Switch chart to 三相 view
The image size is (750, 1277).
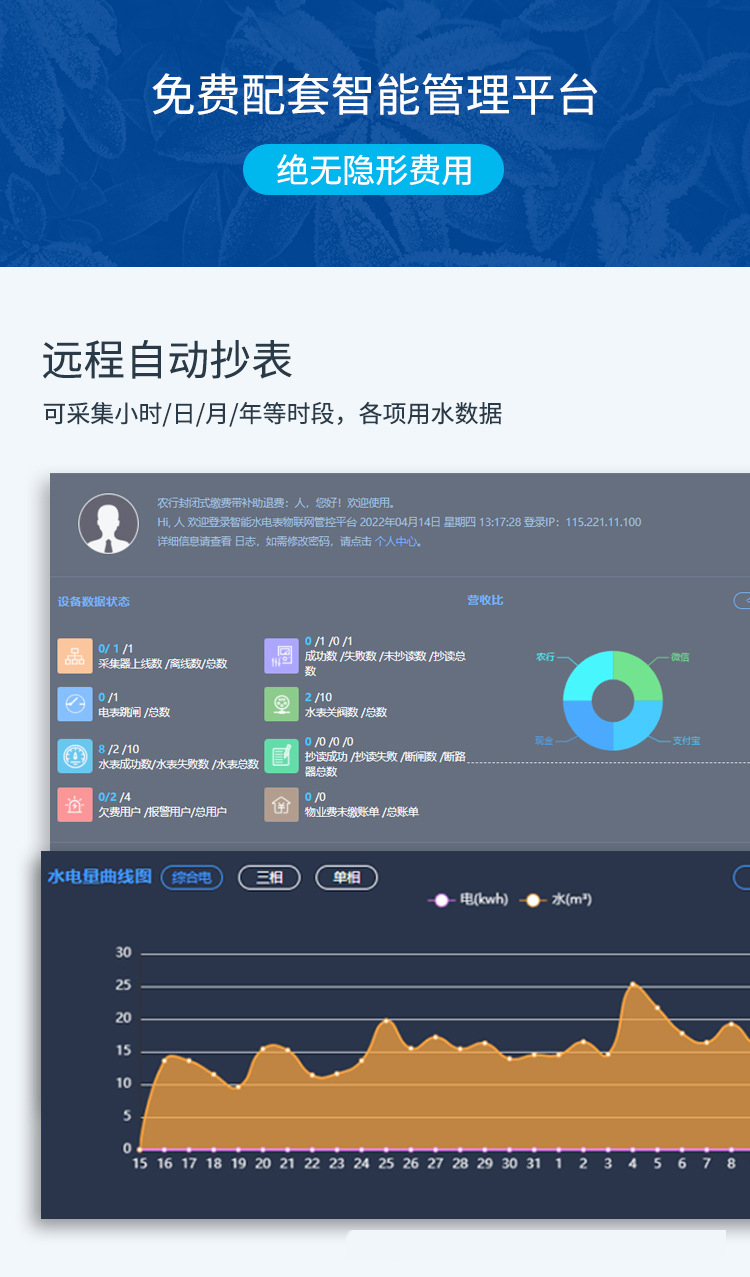269,878
